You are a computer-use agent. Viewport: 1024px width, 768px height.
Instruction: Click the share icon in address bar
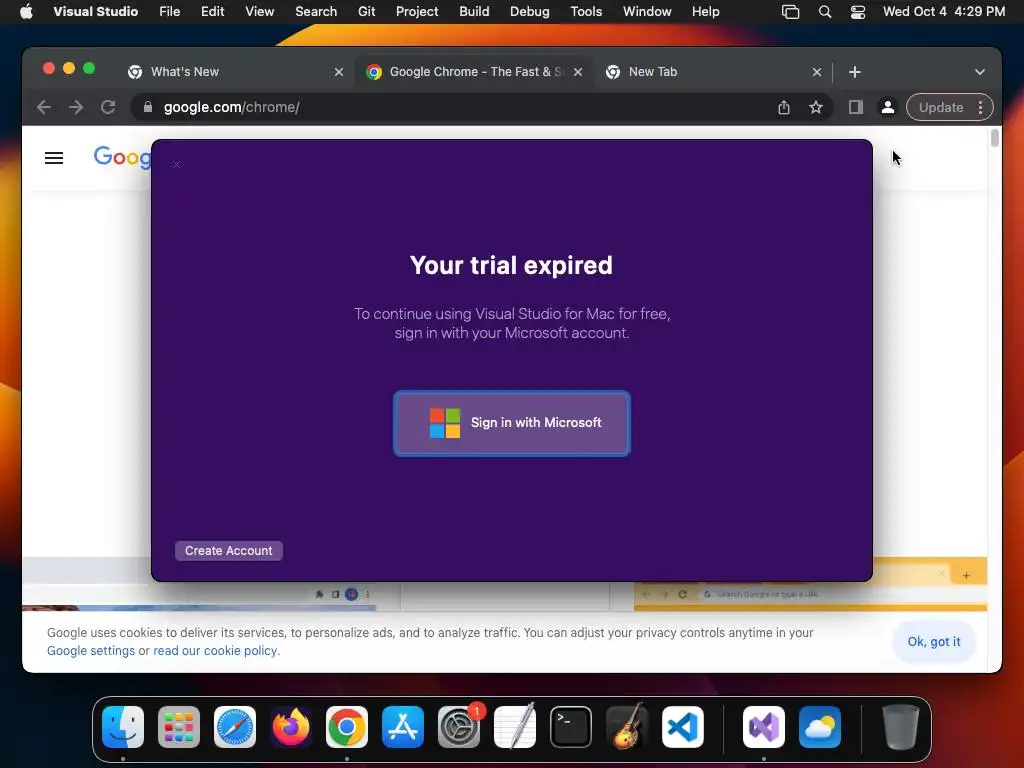pyautogui.click(x=784, y=107)
